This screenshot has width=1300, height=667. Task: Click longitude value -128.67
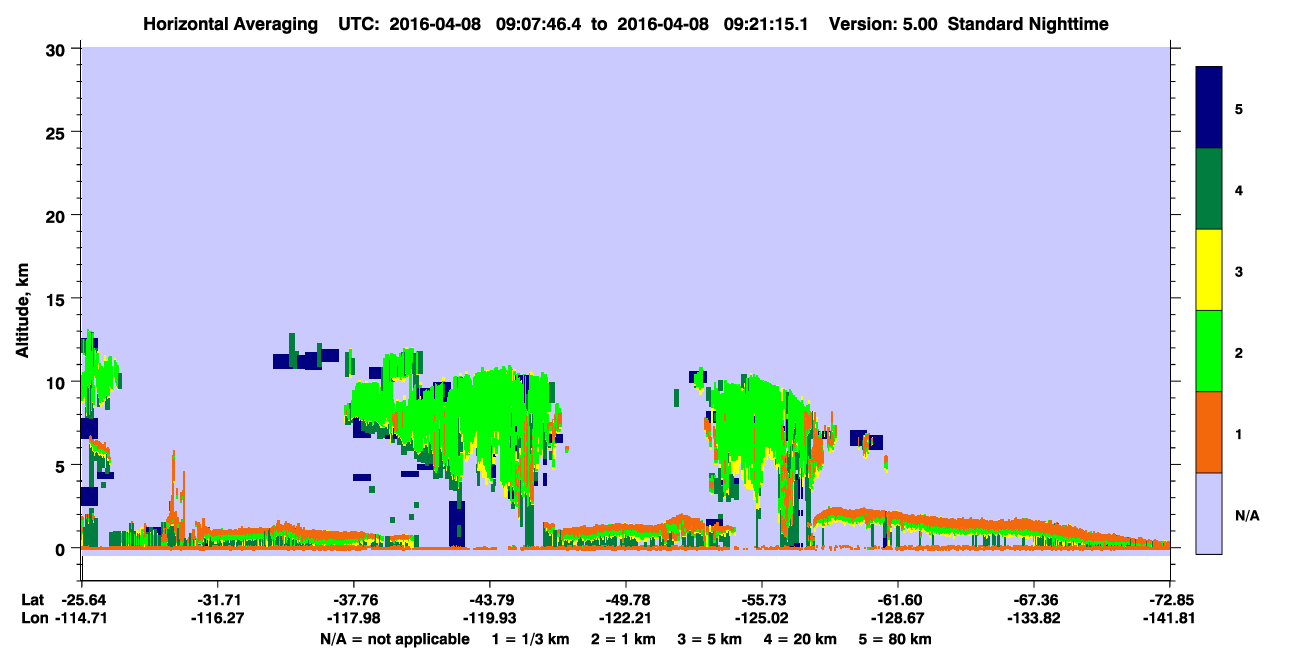click(898, 618)
